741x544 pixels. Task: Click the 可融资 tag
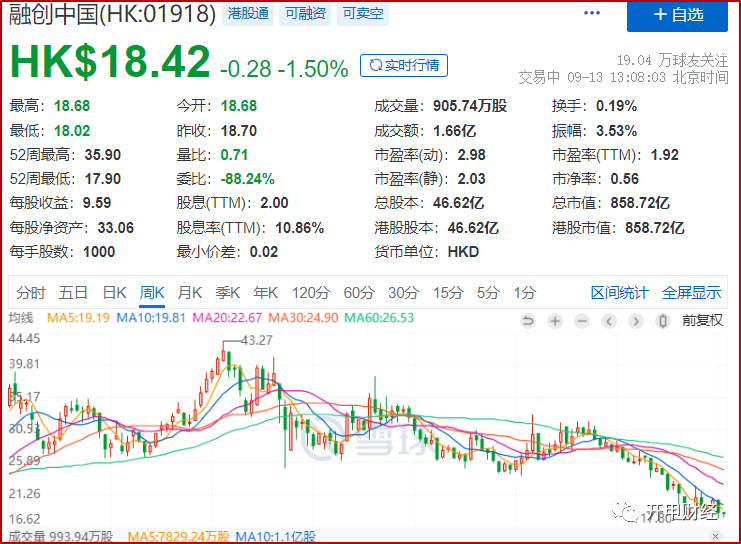(x=305, y=13)
